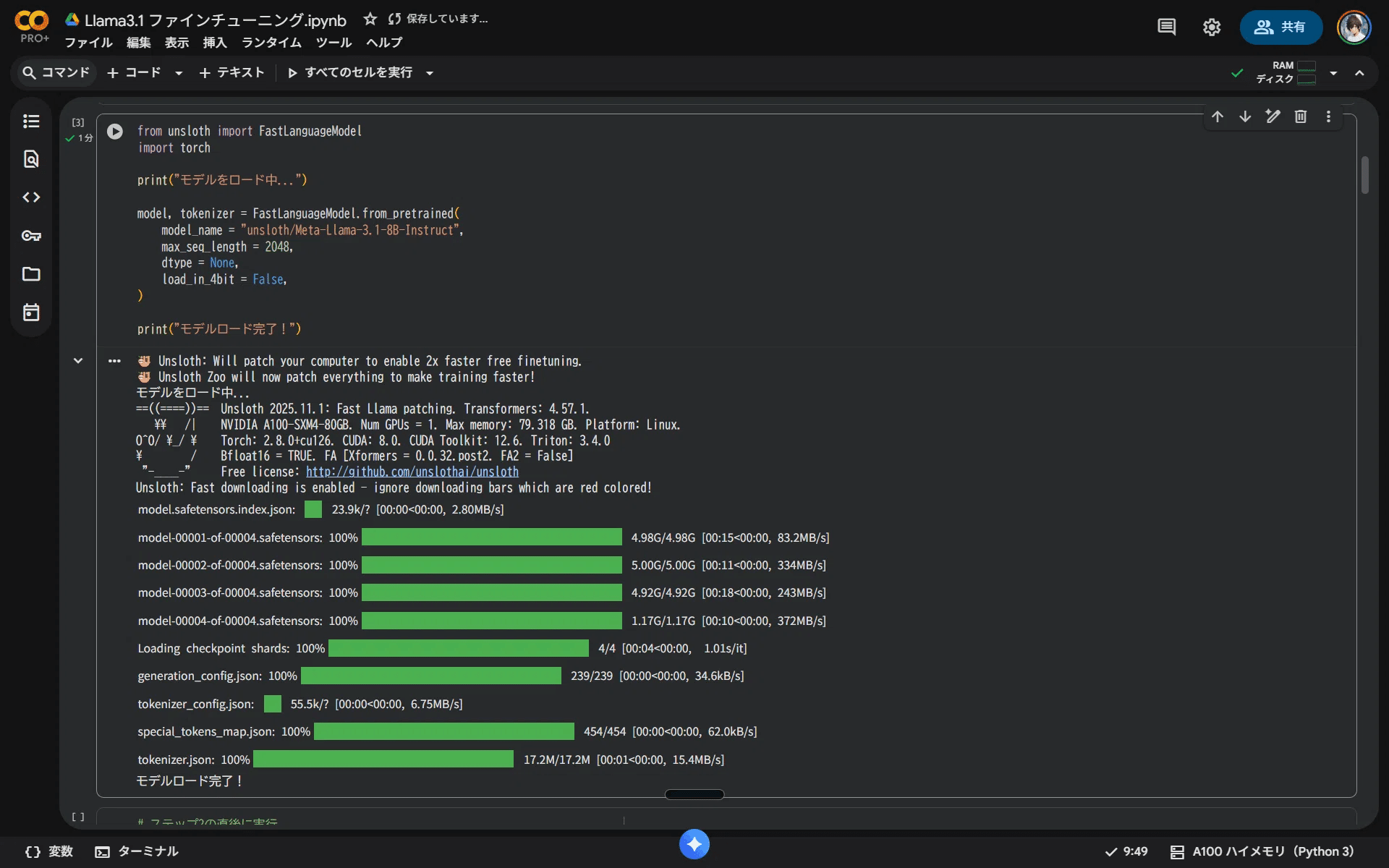Image resolution: width=1389 pixels, height=868 pixels.
Task: Open the ヘルプ menu
Action: [x=384, y=43]
